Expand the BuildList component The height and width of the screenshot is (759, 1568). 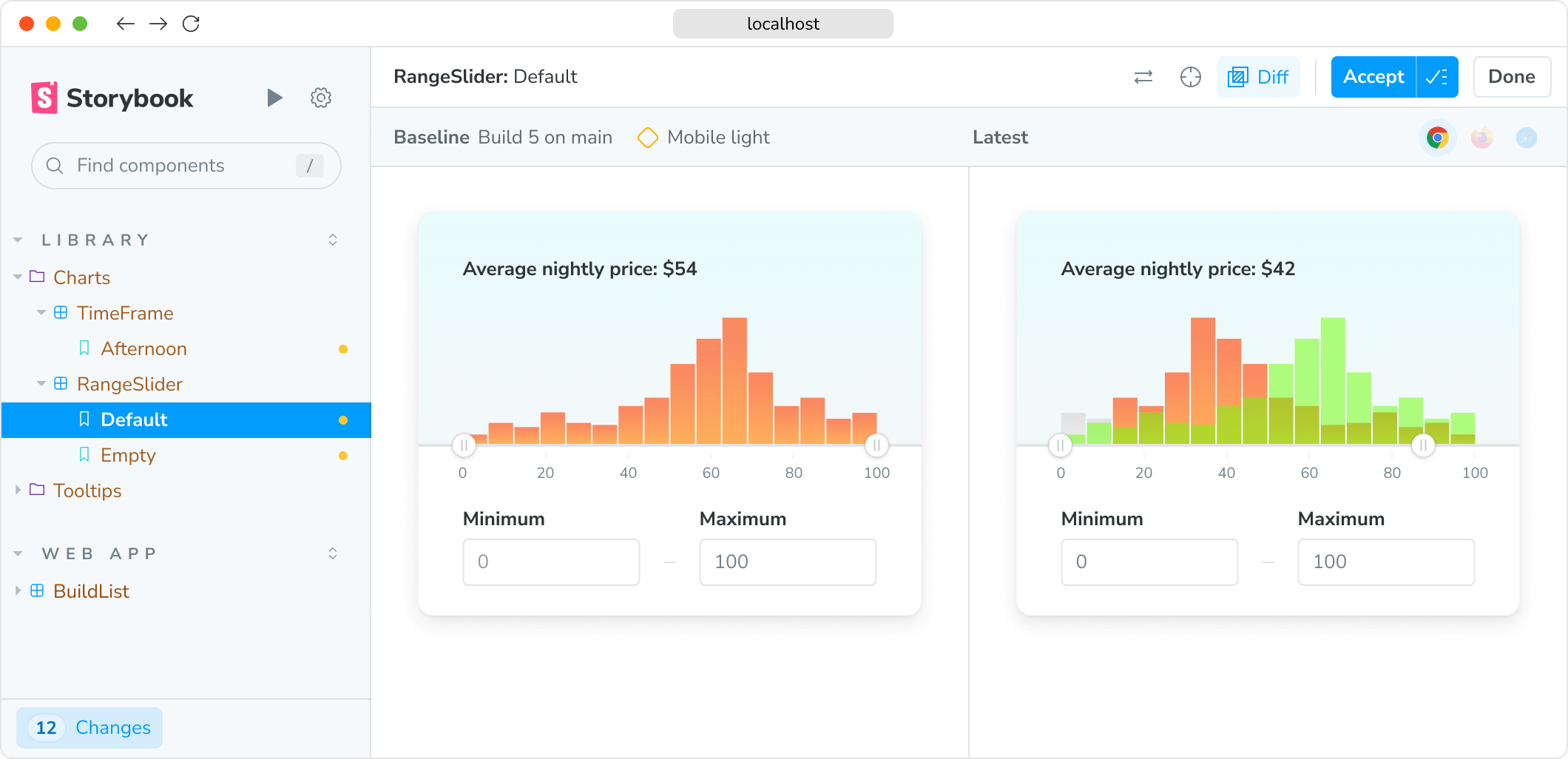click(18, 591)
